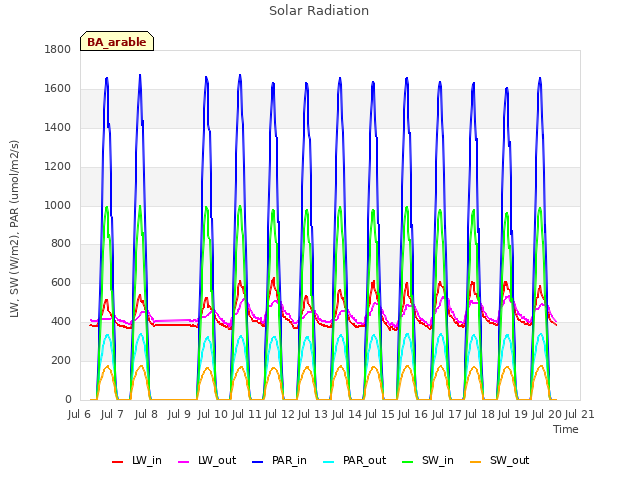Click the 800 y-axis tick label
640x480 pixels.
click(x=61, y=244)
